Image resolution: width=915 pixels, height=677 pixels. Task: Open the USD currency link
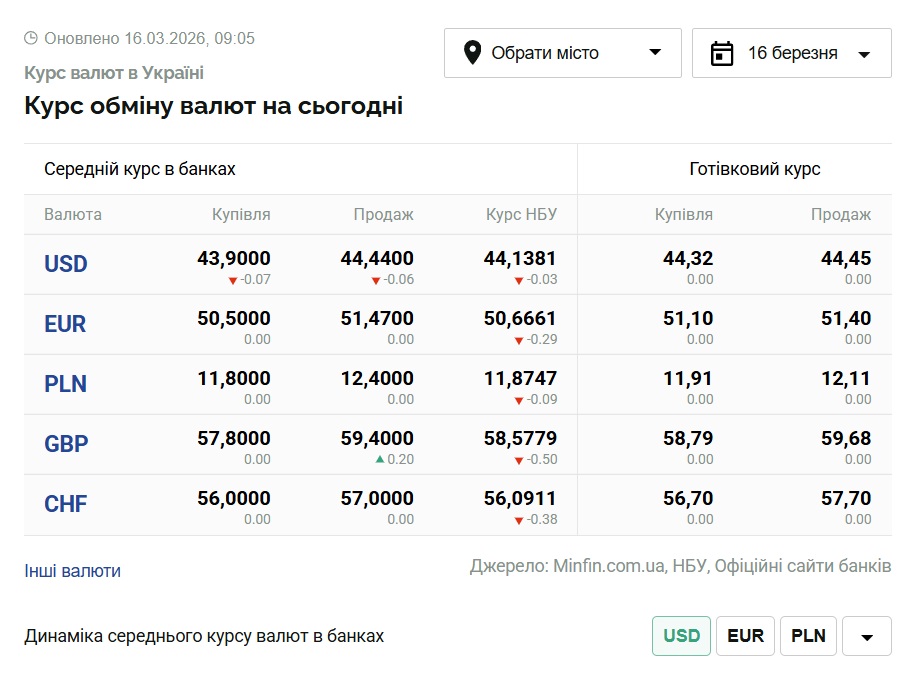pos(66,264)
